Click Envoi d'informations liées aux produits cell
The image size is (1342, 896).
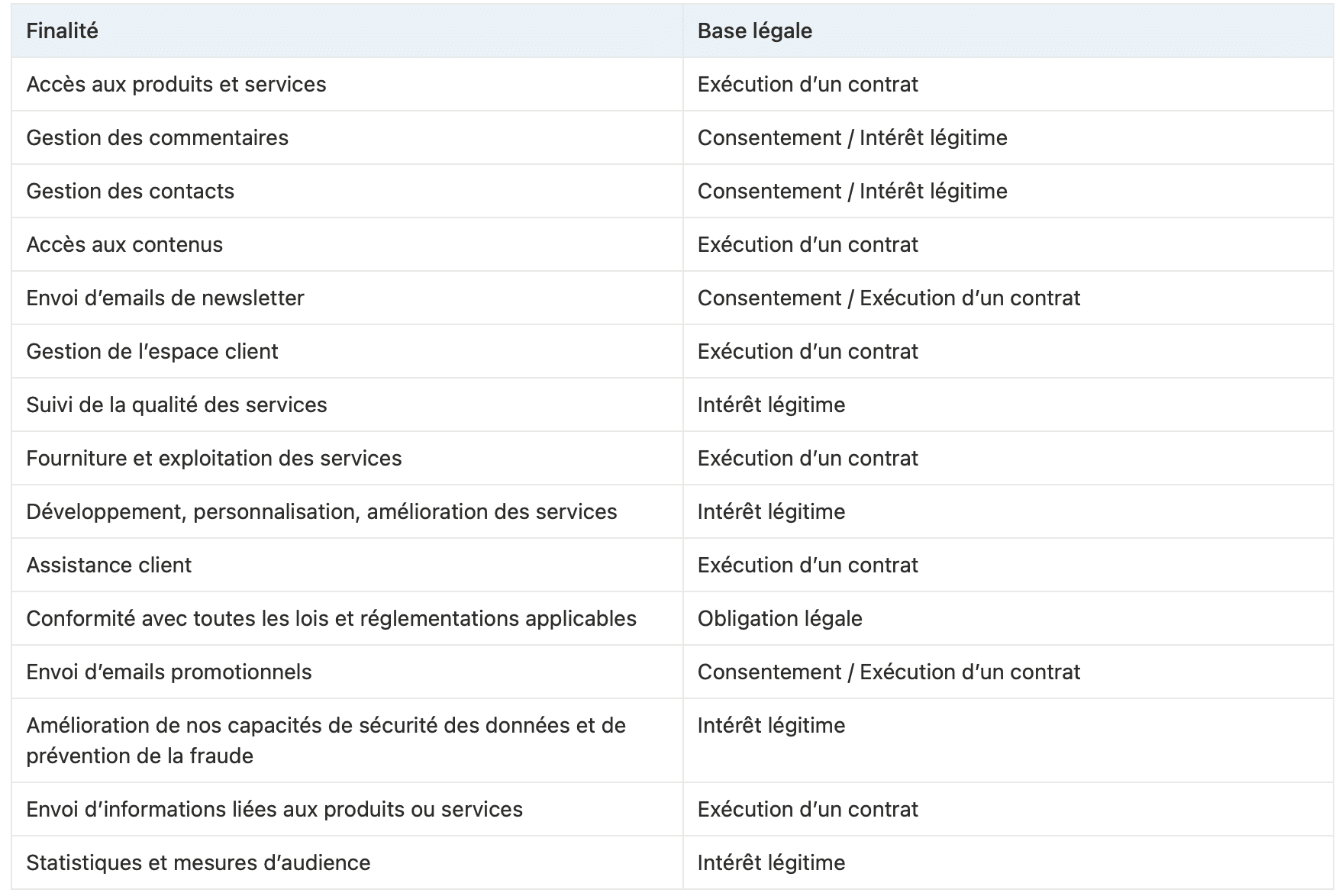point(347,809)
